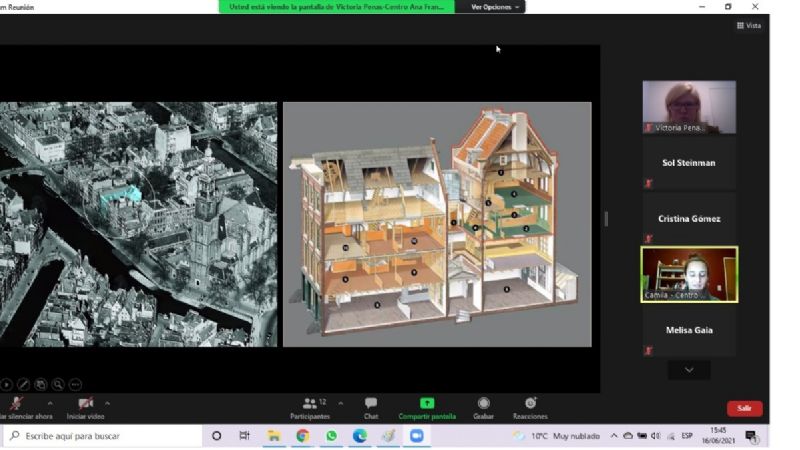The image size is (800, 450).
Task: Select the slideshow pen annotation icon
Action: click(x=23, y=384)
